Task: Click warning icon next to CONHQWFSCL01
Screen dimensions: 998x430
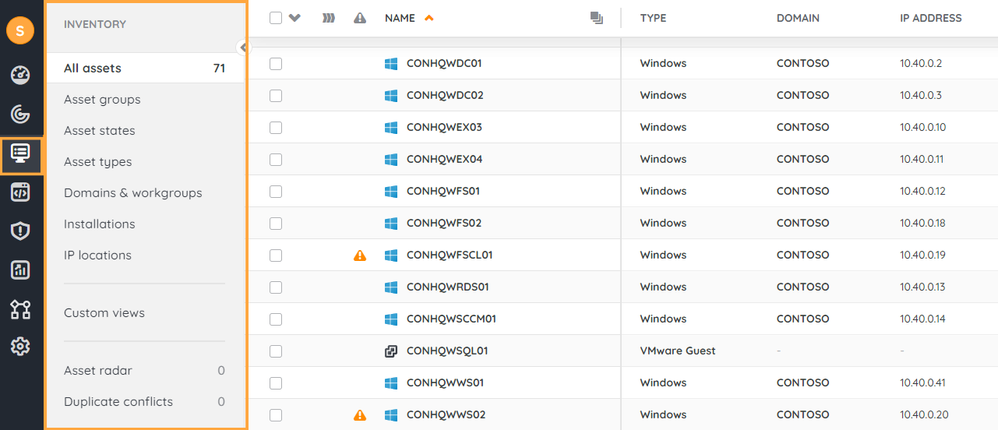Action: [x=360, y=256]
